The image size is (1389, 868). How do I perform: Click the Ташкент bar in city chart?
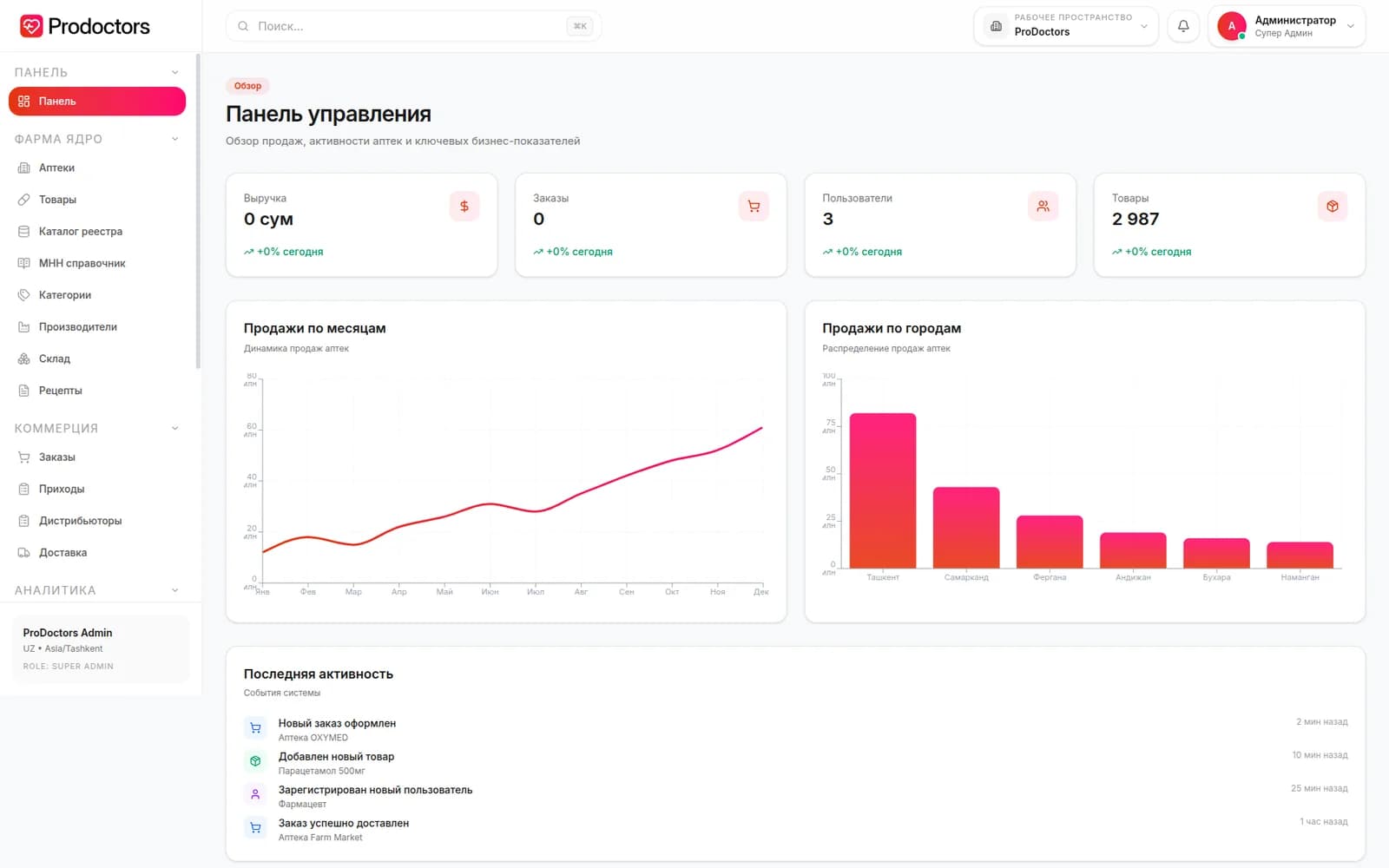pyautogui.click(x=883, y=490)
